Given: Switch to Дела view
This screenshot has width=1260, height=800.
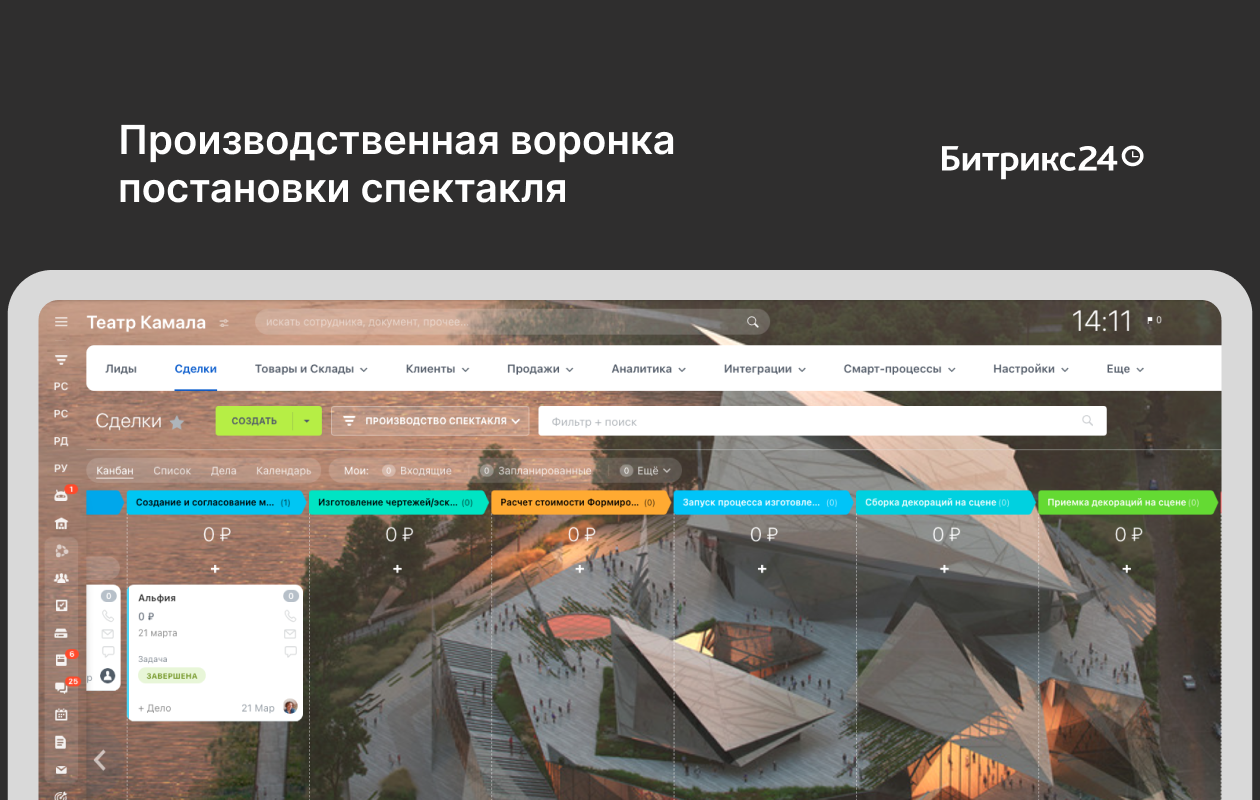Looking at the screenshot, I should point(223,470).
